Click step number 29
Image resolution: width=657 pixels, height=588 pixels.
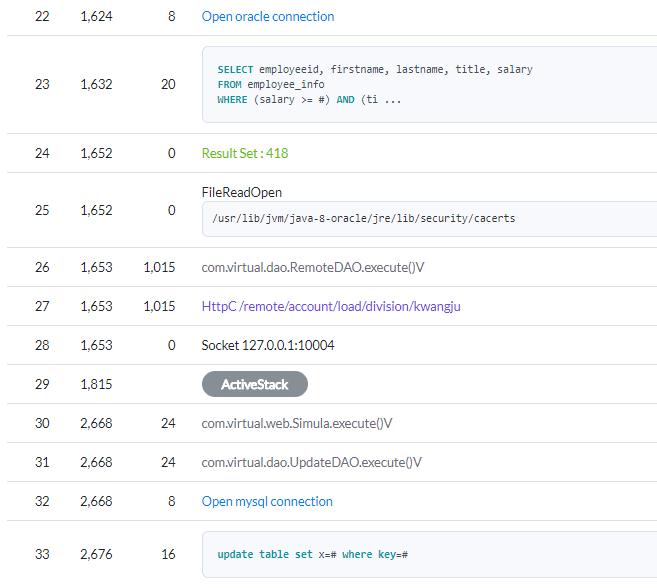[42, 384]
